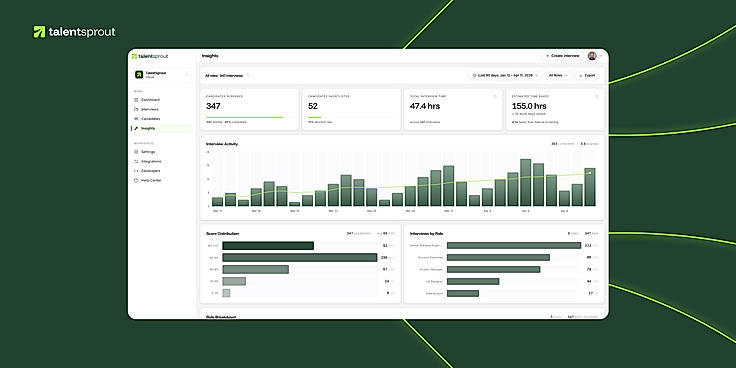Click the Create interview button
The height and width of the screenshot is (368, 736).
pos(562,56)
